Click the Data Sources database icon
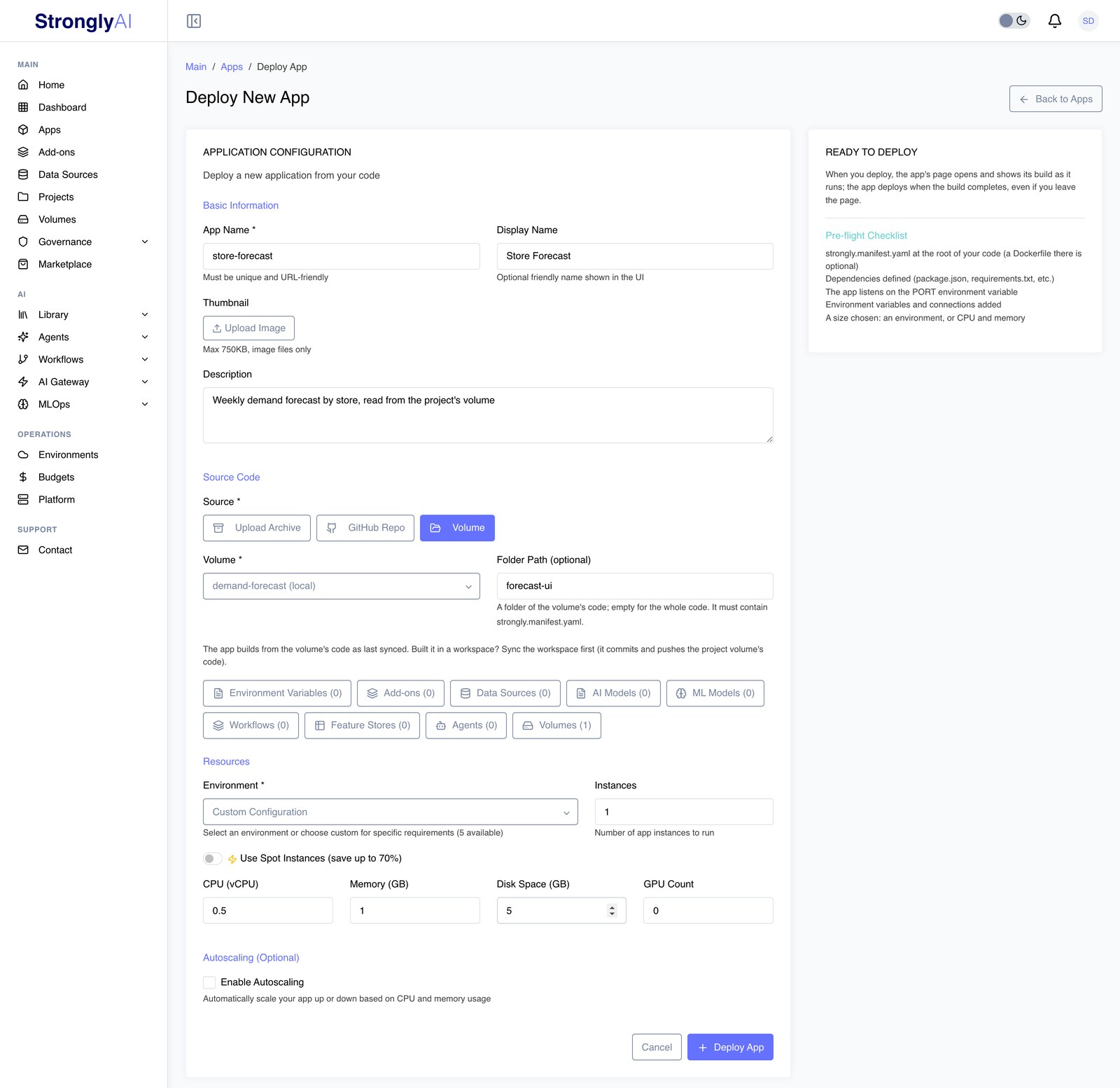The height and width of the screenshot is (1088, 1120). click(23, 174)
